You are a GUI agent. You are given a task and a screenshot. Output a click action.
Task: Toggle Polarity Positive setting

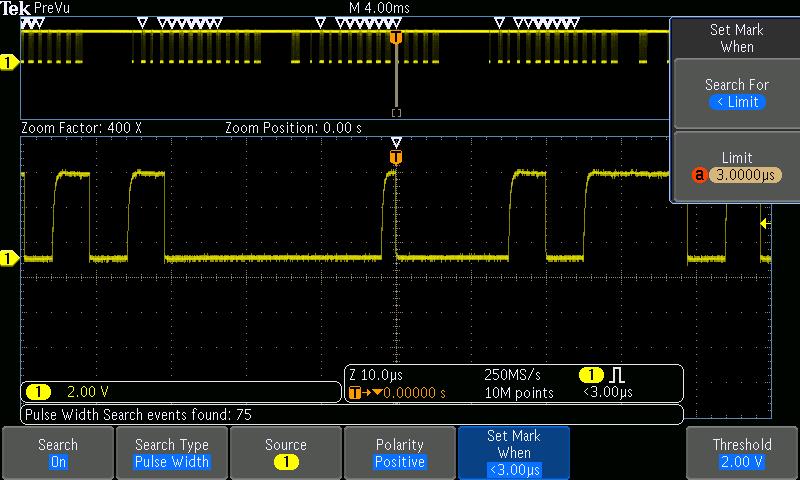point(399,452)
